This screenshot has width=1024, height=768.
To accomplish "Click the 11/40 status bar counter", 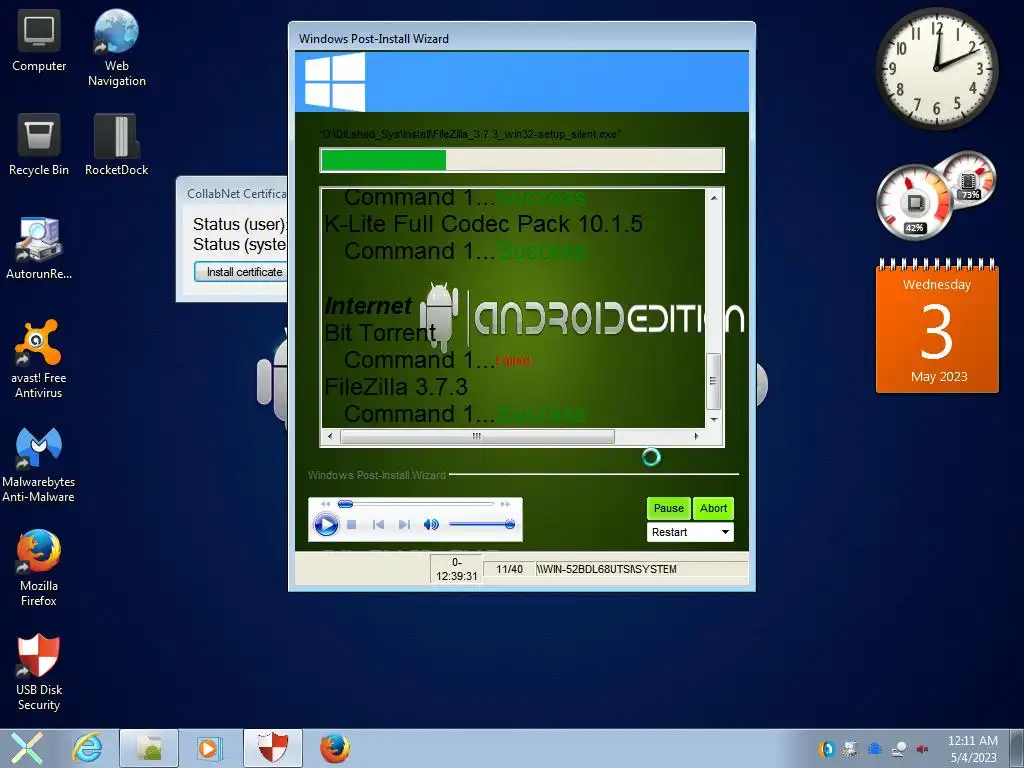I will 509,569.
